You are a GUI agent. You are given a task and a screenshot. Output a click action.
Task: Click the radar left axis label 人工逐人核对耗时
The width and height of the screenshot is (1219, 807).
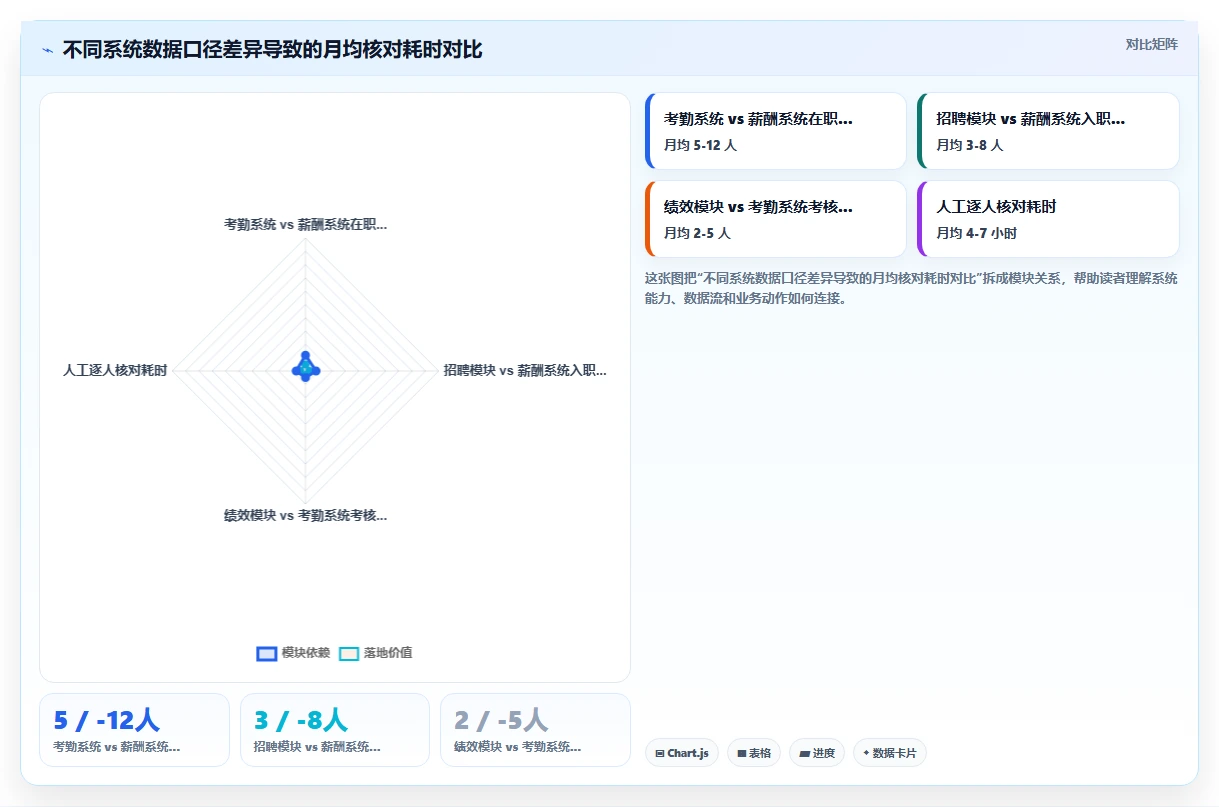[115, 370]
